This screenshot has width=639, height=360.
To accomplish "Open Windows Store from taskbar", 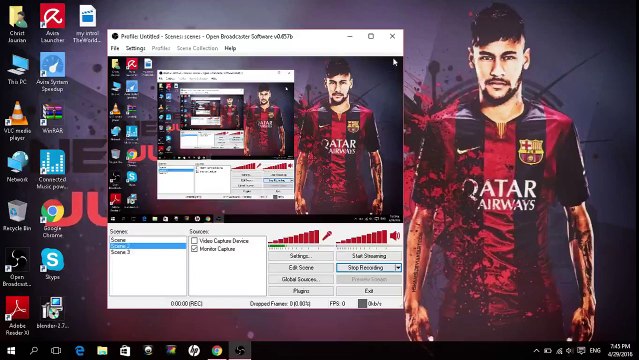I will [125, 351].
